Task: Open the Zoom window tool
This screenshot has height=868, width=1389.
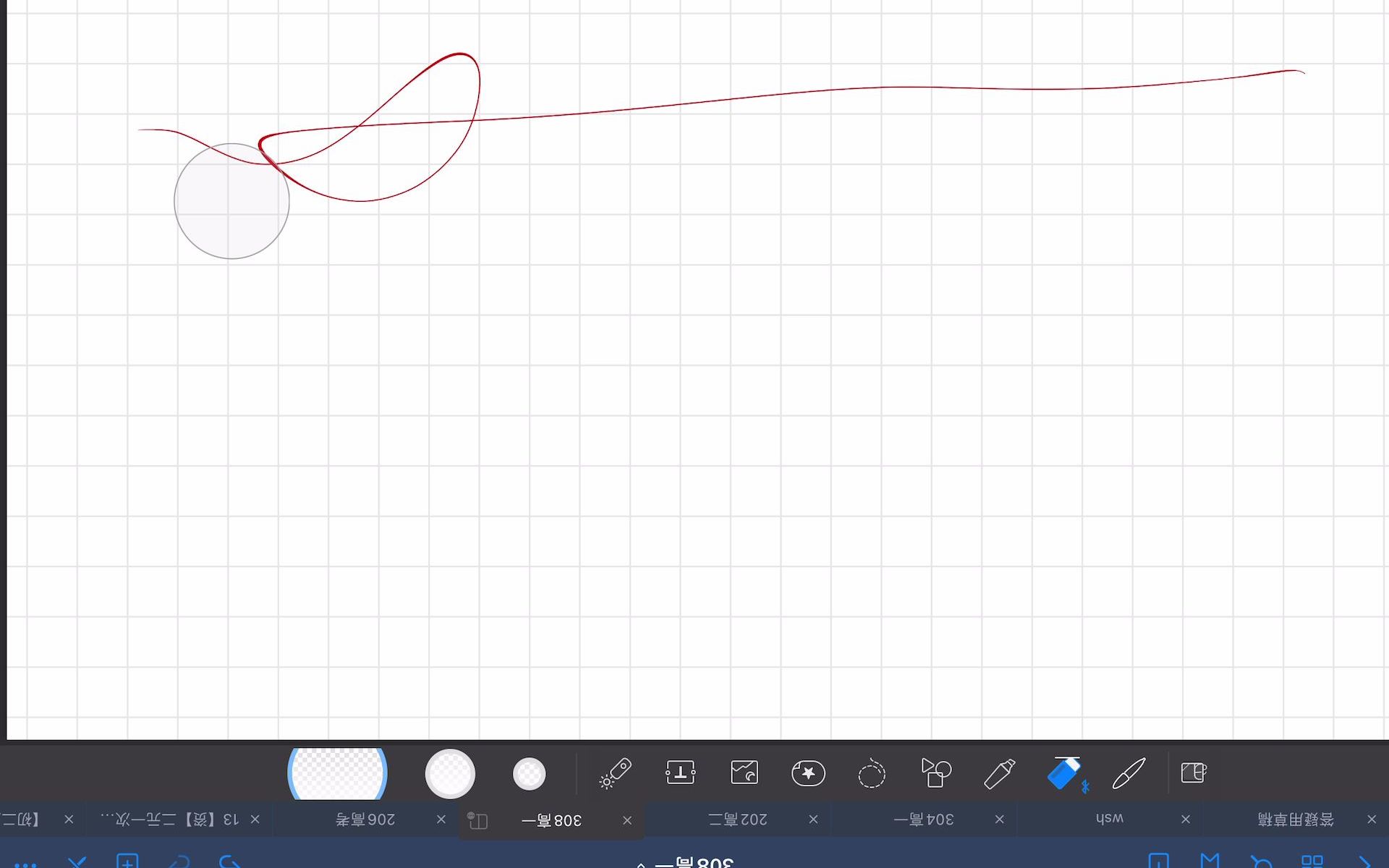Action: point(1193,773)
